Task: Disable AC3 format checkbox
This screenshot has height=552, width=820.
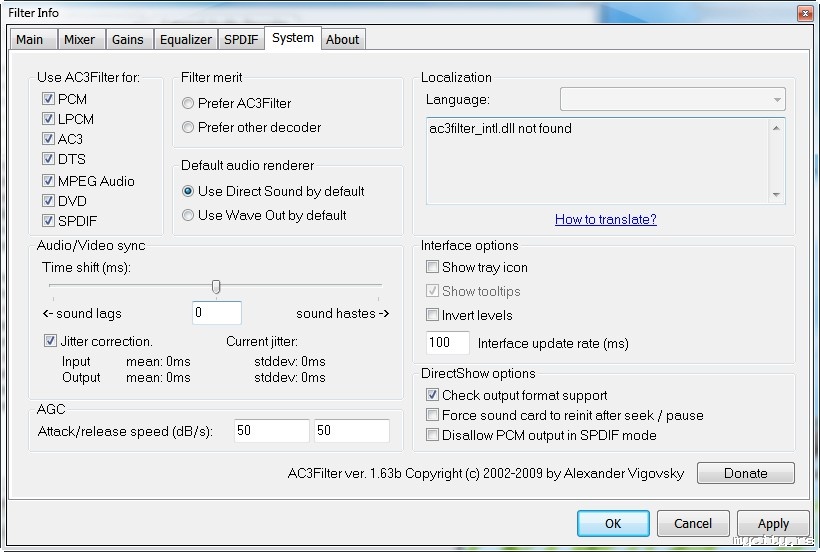Action: click(x=48, y=139)
